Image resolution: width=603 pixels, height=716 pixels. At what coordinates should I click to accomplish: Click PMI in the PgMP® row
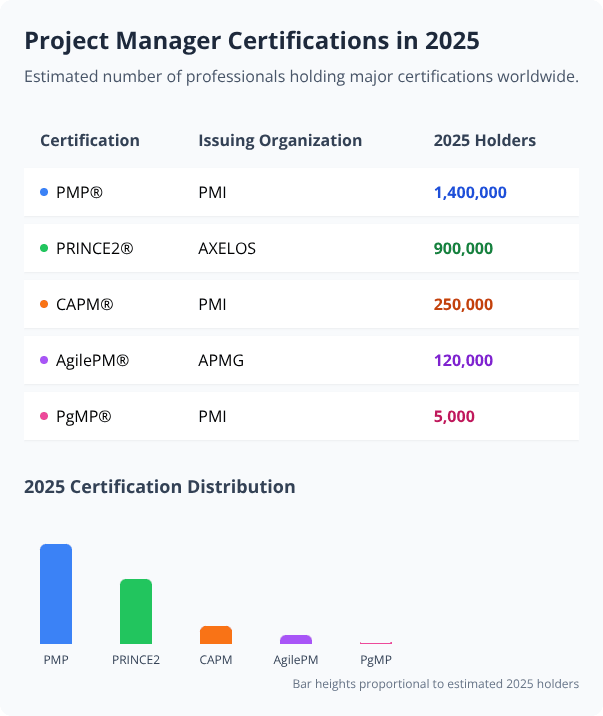(212, 416)
